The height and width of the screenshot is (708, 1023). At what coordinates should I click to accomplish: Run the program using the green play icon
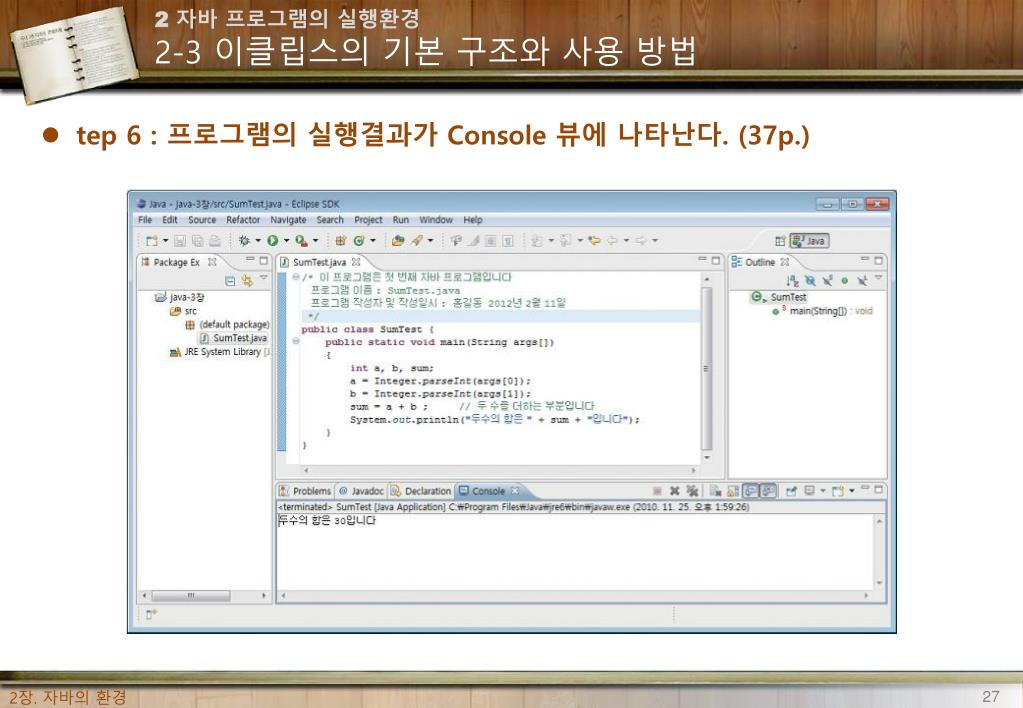[273, 241]
